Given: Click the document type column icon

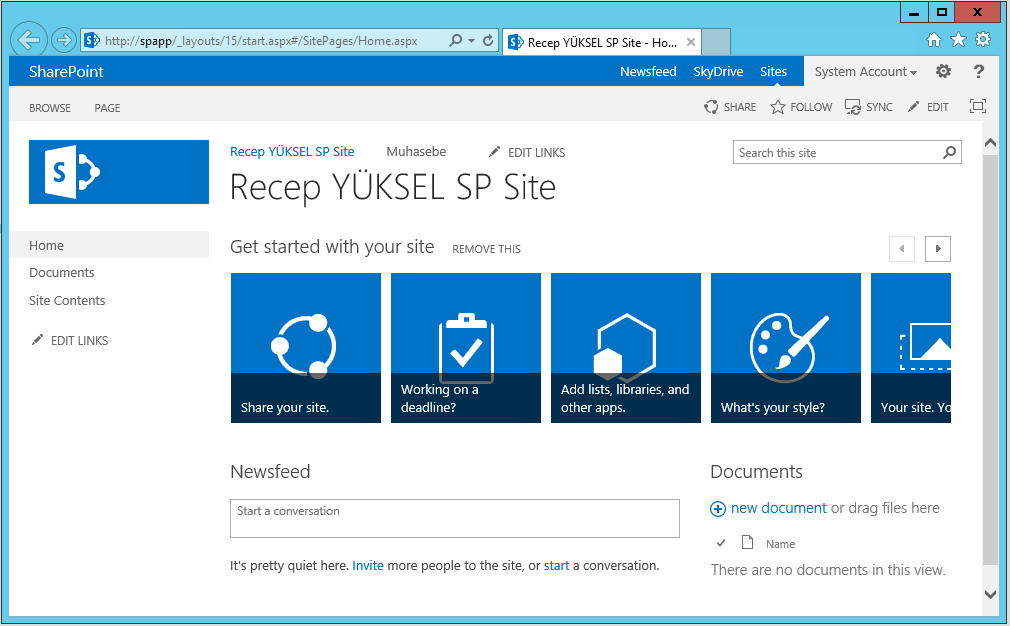Looking at the screenshot, I should click(747, 542).
